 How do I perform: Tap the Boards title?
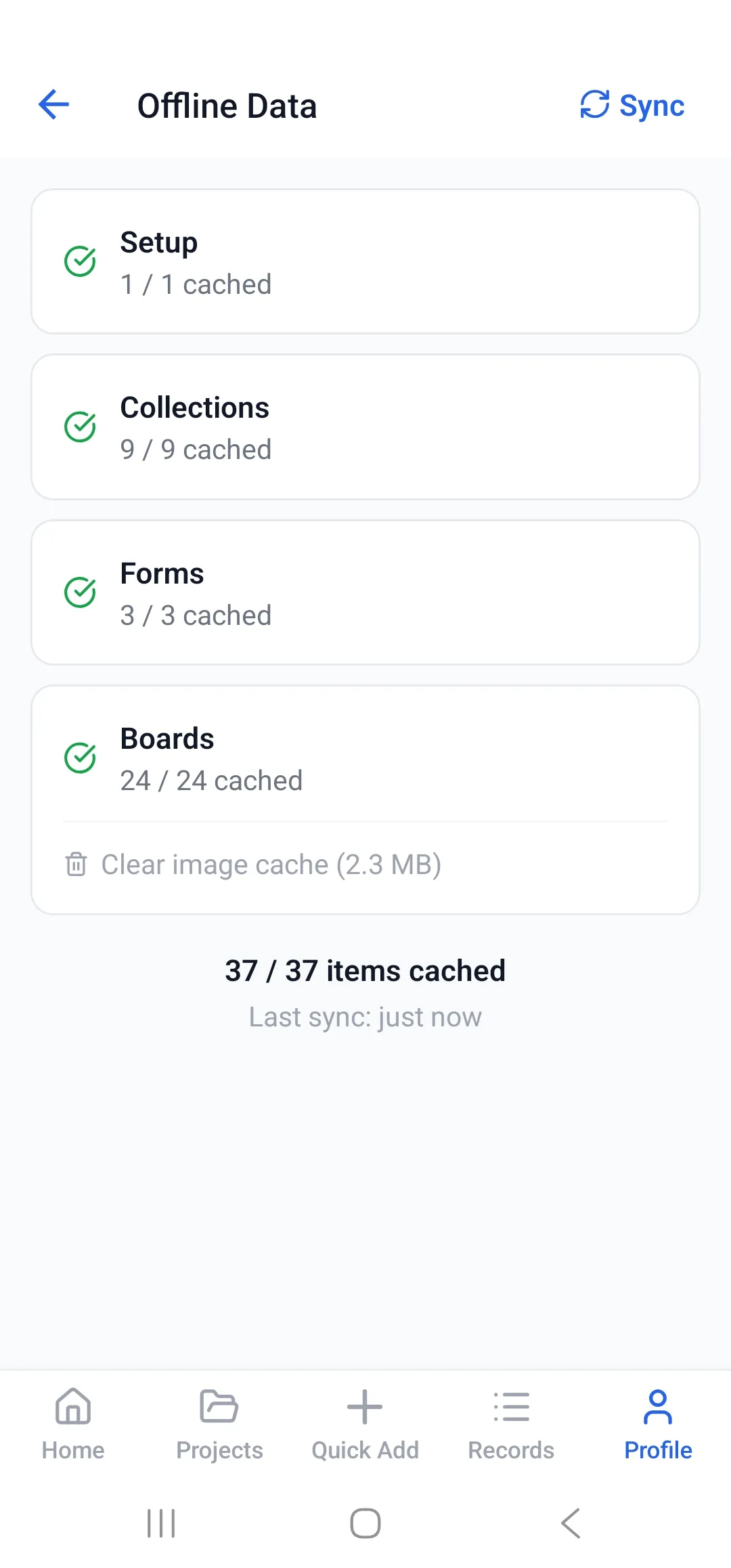[x=167, y=739]
